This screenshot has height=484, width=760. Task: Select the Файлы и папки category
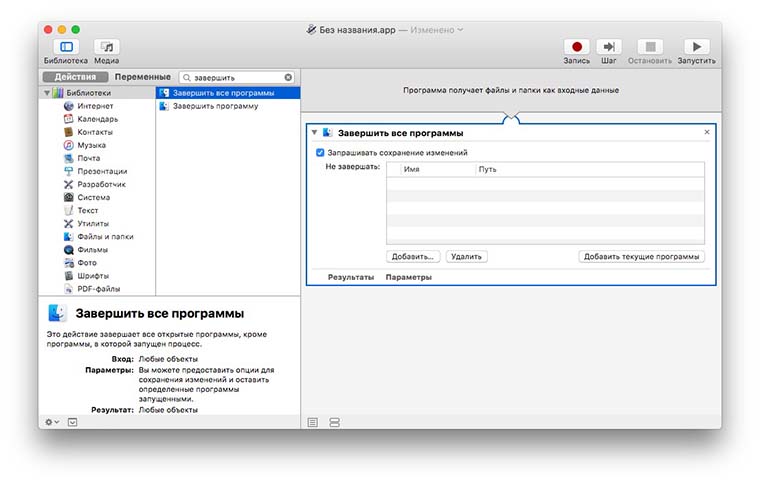105,237
